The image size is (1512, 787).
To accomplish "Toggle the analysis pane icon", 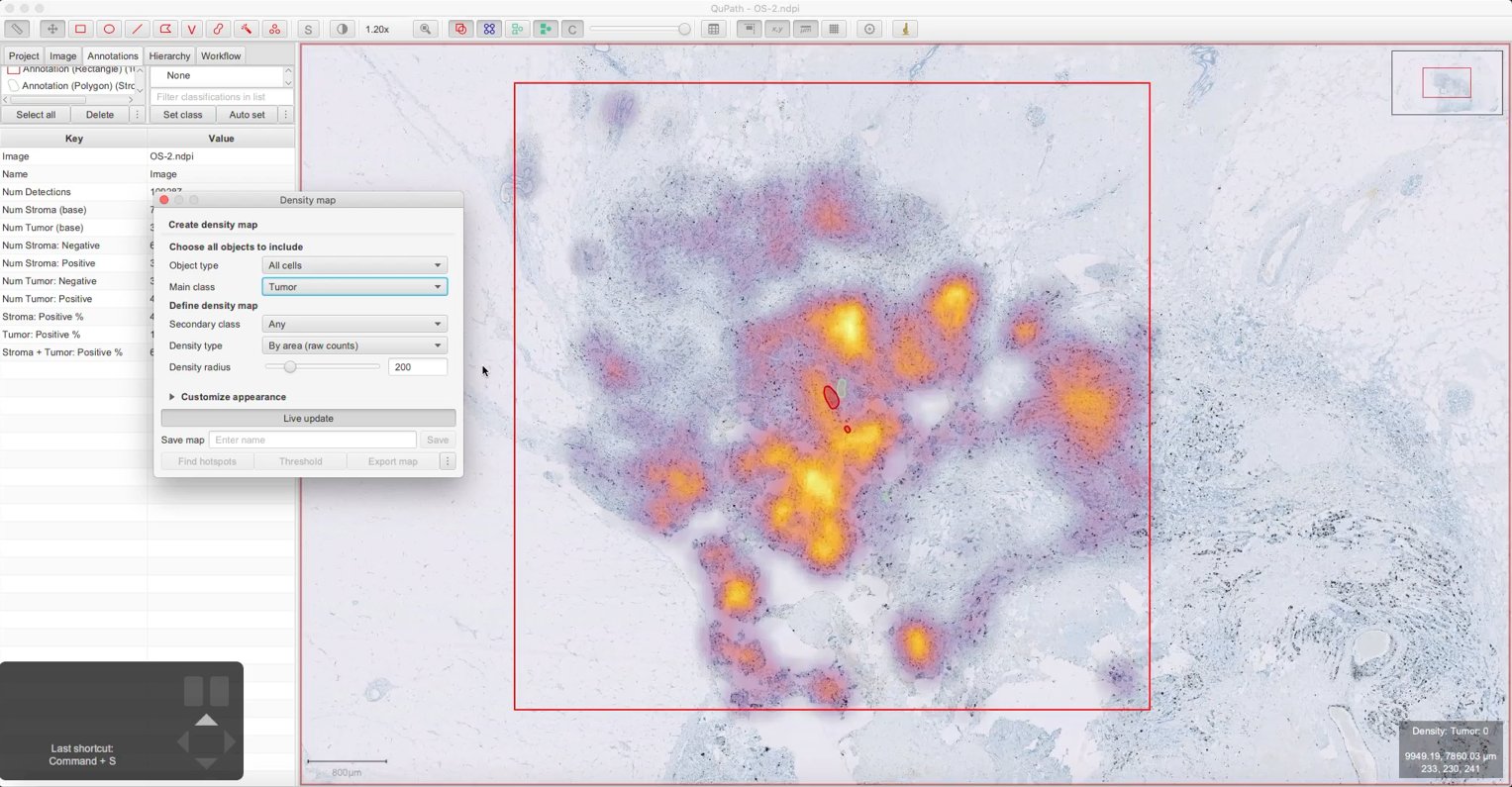I will (17, 29).
